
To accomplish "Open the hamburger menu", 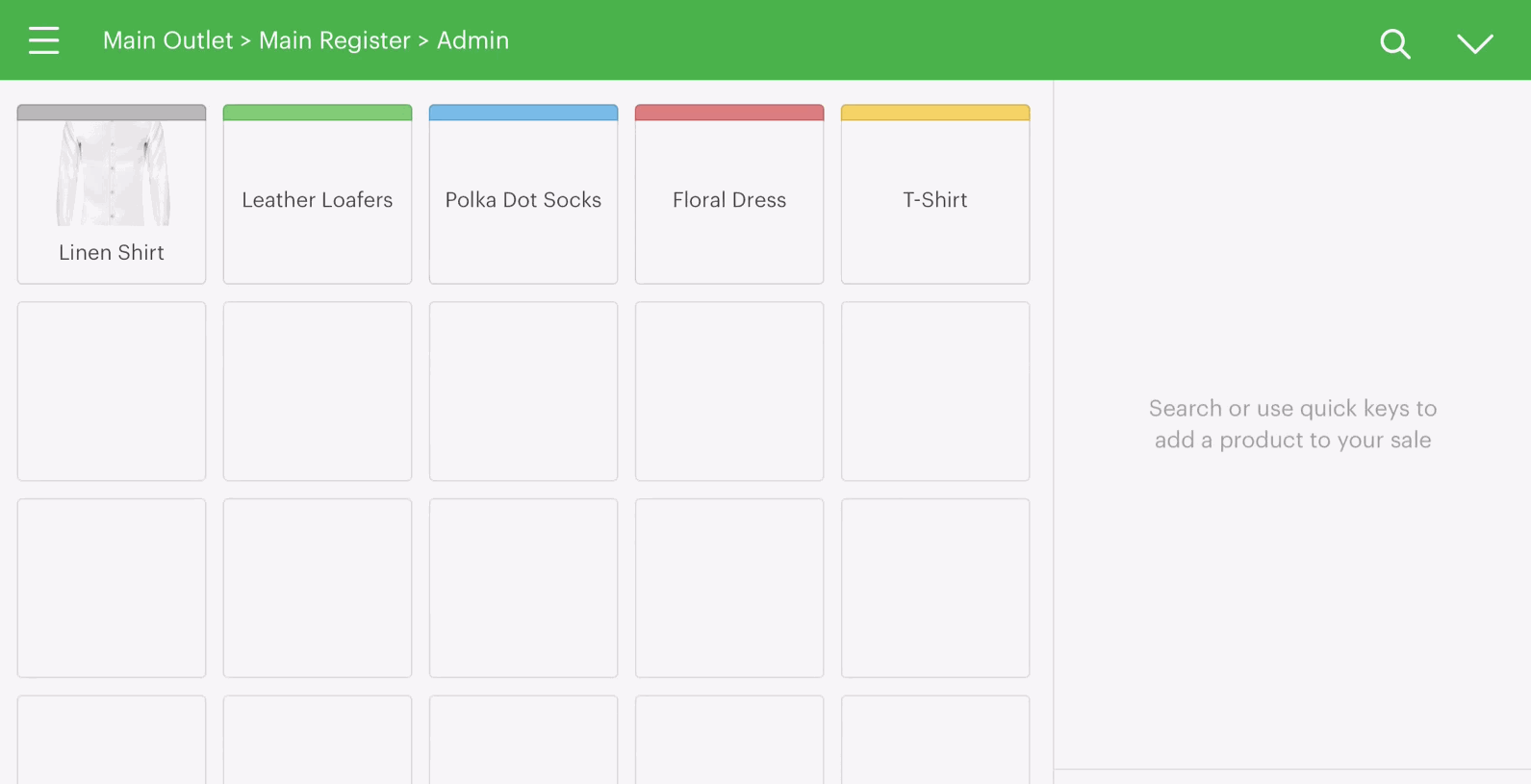I will pyautogui.click(x=44, y=40).
